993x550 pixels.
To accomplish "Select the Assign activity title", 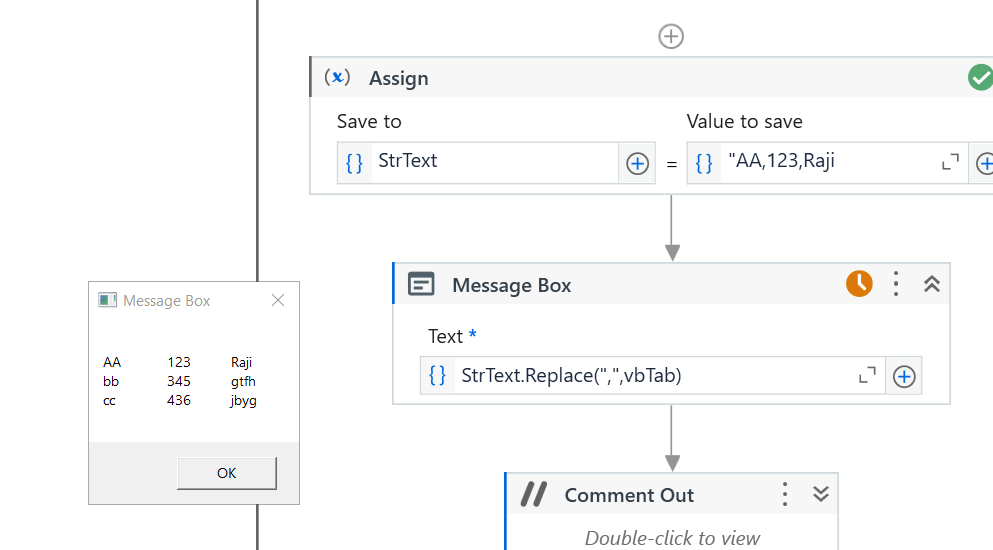I will point(398,78).
